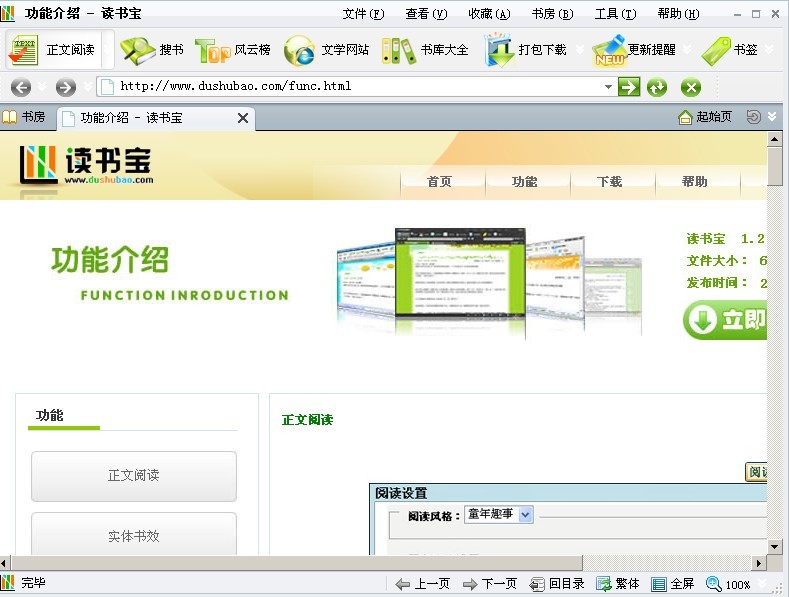Open 书库大全 binders icon

[x=399, y=51]
